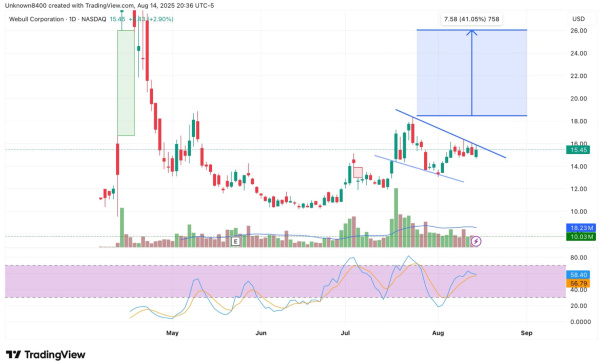Click the Aug label on time axis
Image resolution: width=603 pixels, height=361 pixels.
coord(438,333)
